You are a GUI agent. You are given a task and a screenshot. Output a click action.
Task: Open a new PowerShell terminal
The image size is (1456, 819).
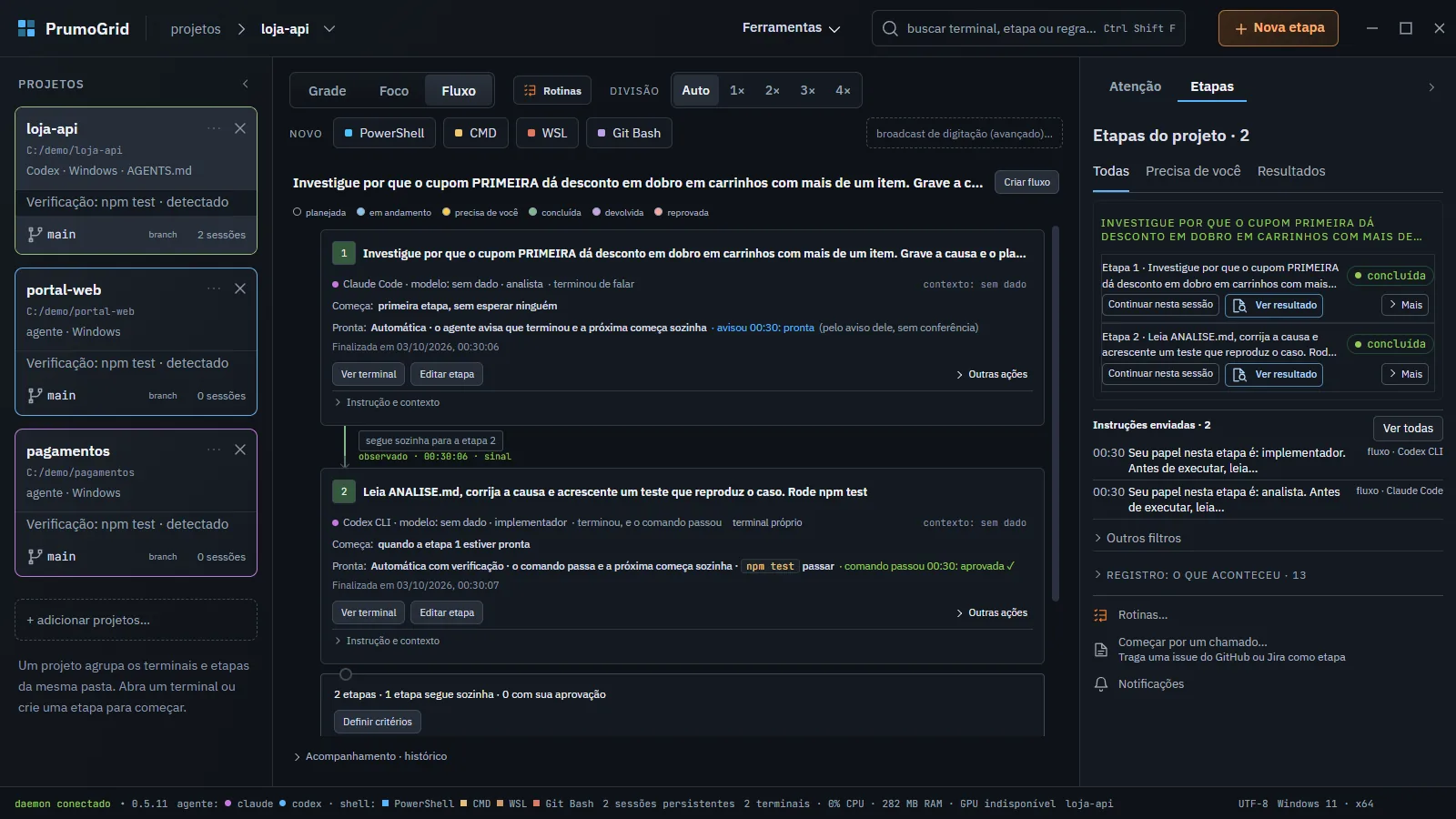384,133
